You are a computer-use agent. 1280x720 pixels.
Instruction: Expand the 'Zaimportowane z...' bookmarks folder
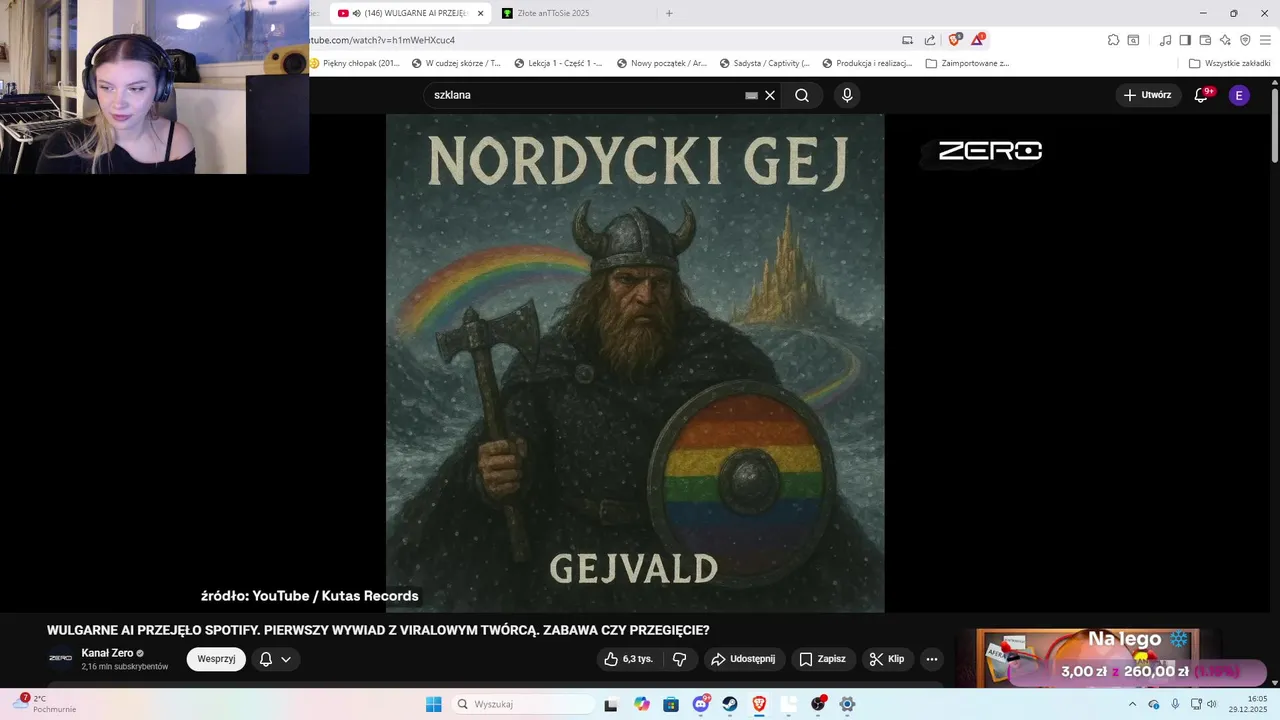(x=968, y=63)
